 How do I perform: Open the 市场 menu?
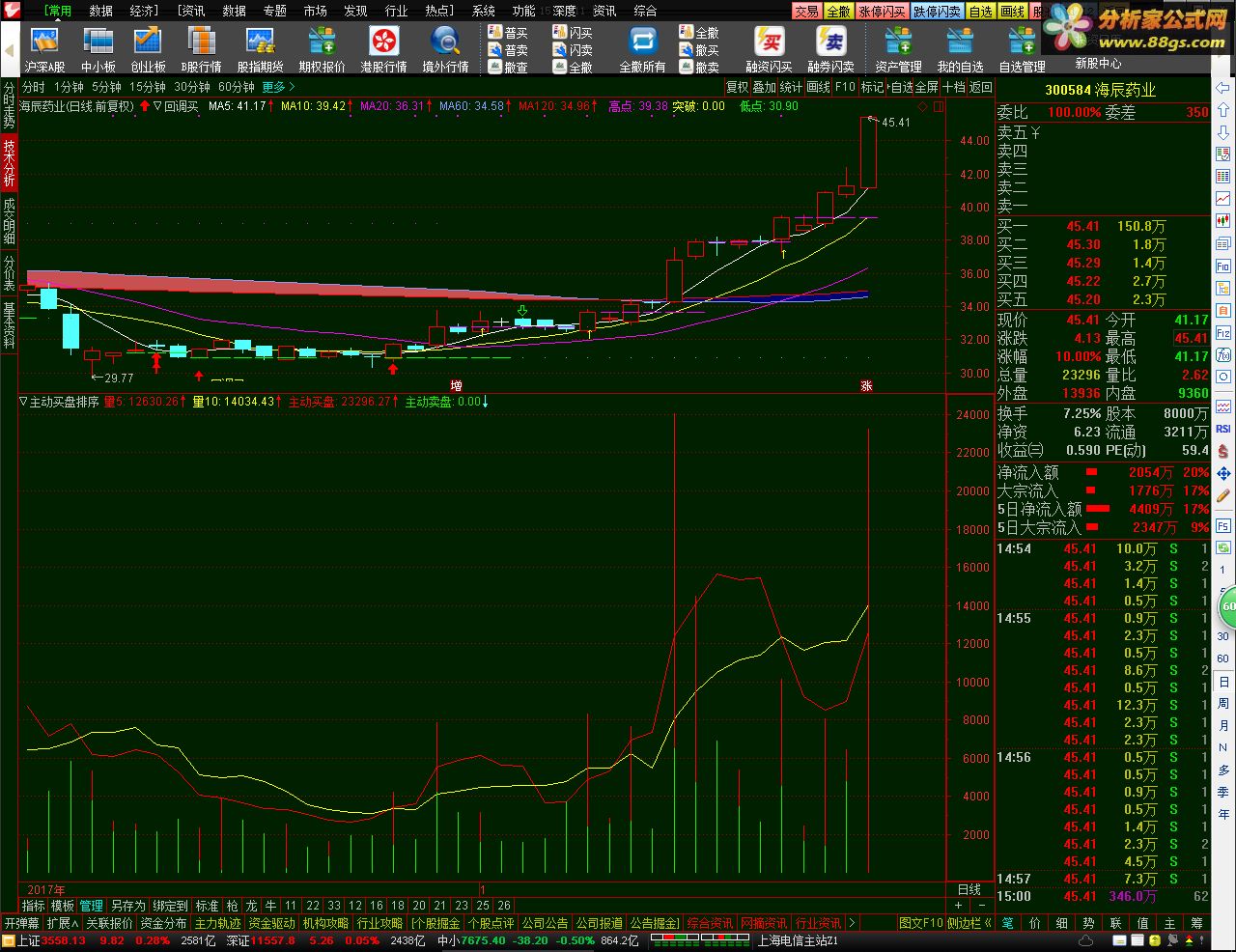(x=315, y=11)
